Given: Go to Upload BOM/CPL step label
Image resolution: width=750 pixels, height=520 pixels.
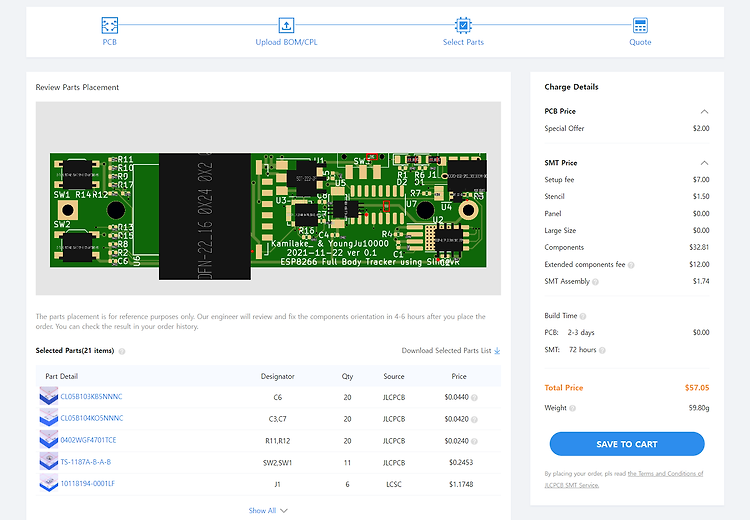Looking at the screenshot, I should pyautogui.click(x=286, y=42).
